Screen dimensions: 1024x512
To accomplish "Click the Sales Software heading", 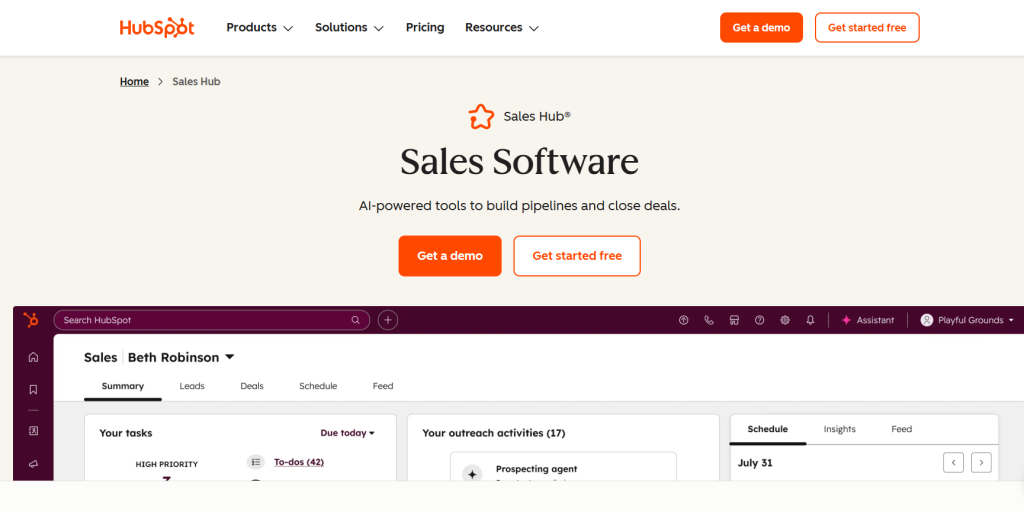I will coord(520,162).
